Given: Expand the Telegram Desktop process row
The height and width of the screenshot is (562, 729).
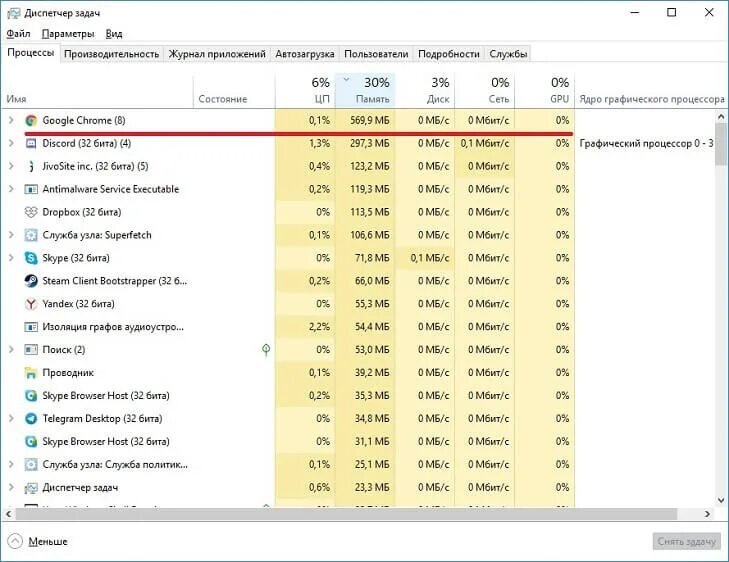Looking at the screenshot, I should (11, 418).
